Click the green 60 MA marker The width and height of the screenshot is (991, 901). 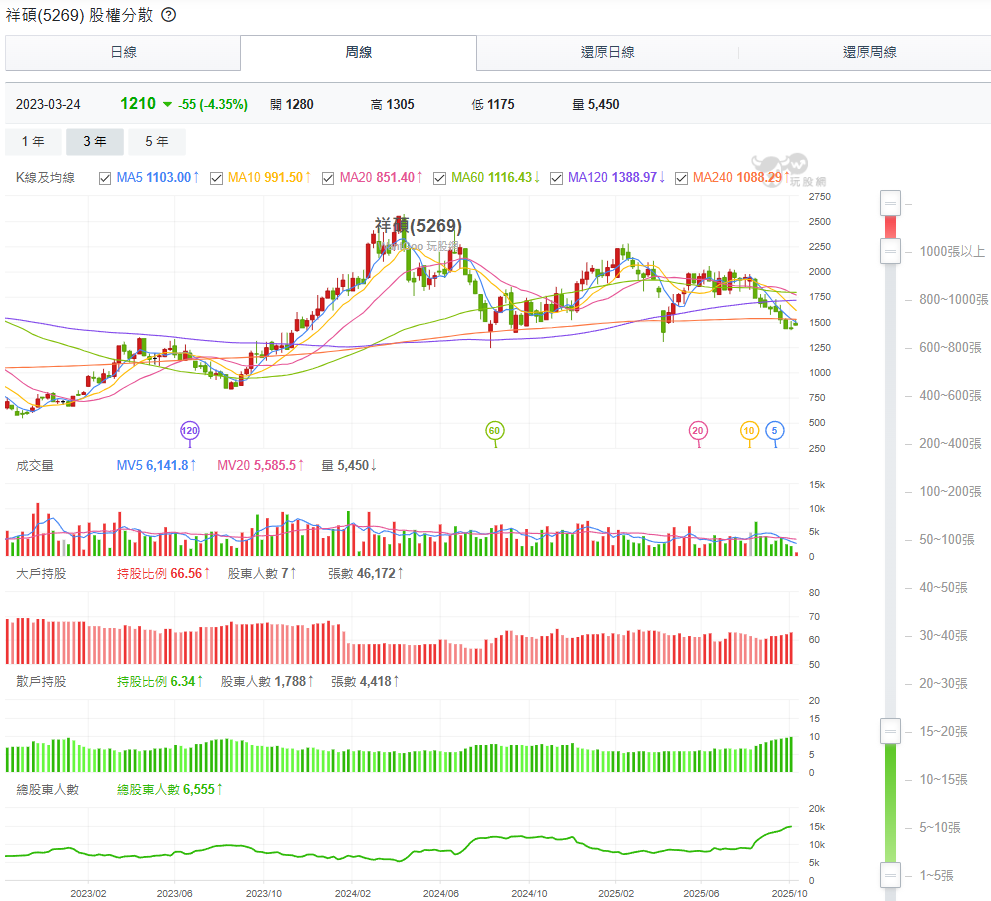[x=494, y=431]
